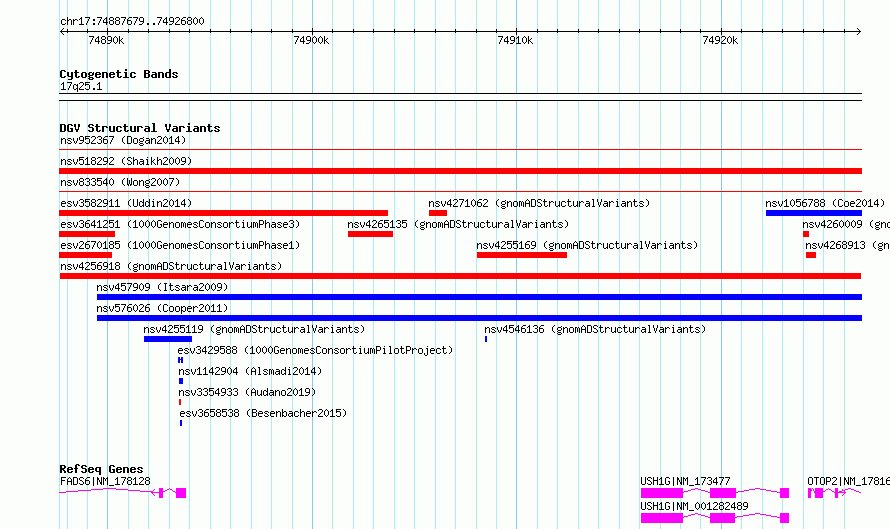Click the nsv4256918 long red bar
Image resolution: width=890 pixels, height=529 pixels.
[x=460, y=276]
